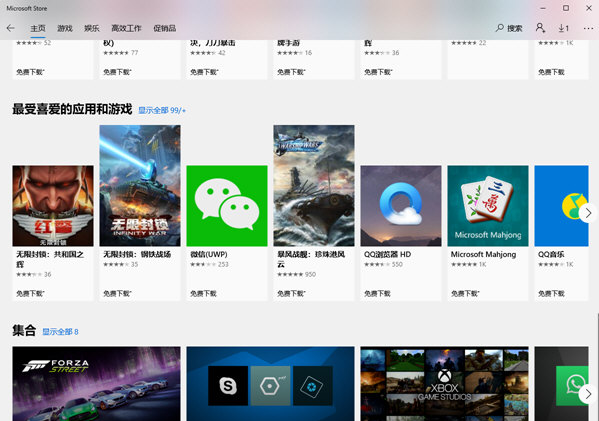Go back using the back arrow

tap(11, 28)
